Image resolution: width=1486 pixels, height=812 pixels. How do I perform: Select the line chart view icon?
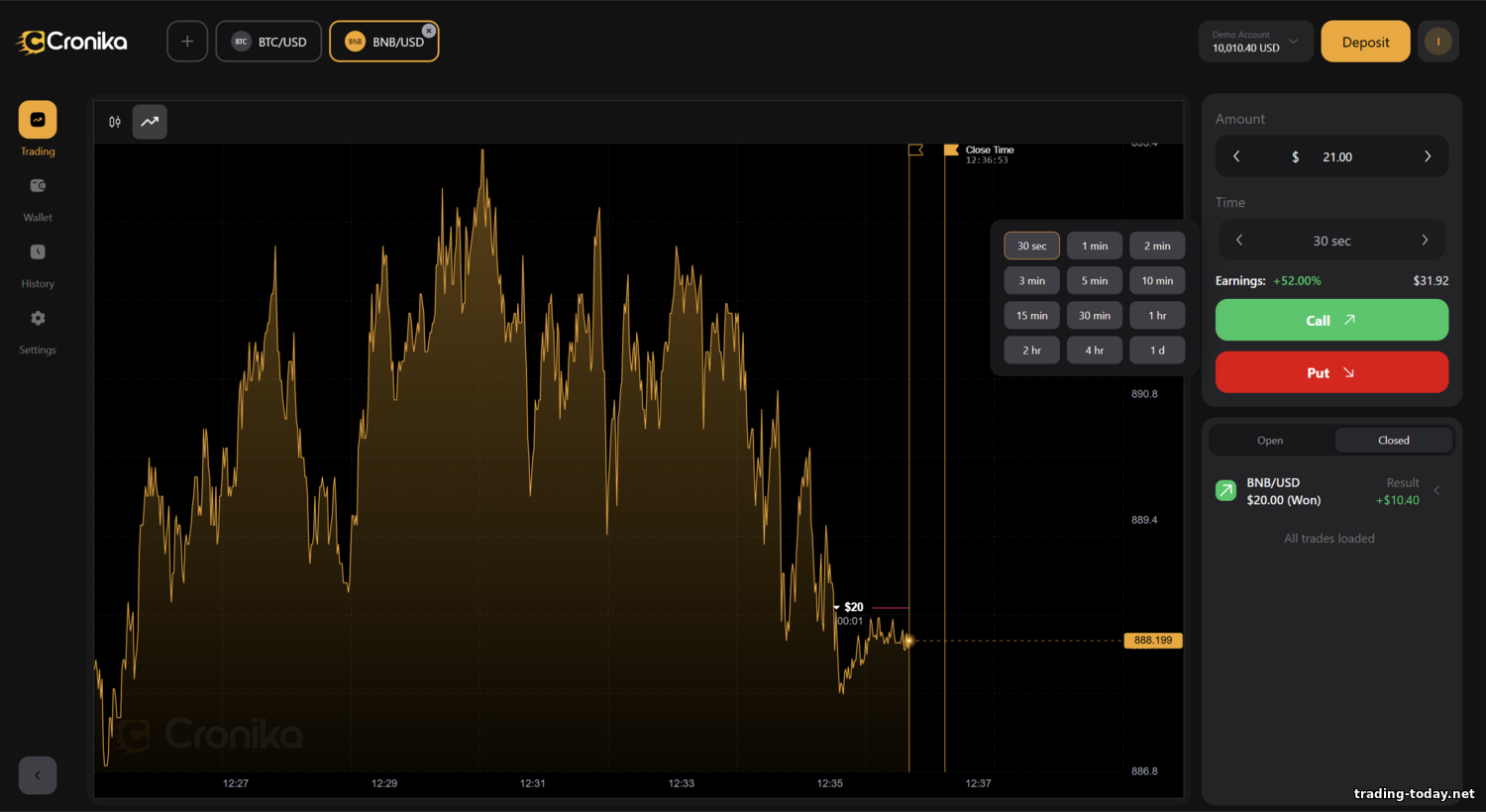(x=150, y=121)
